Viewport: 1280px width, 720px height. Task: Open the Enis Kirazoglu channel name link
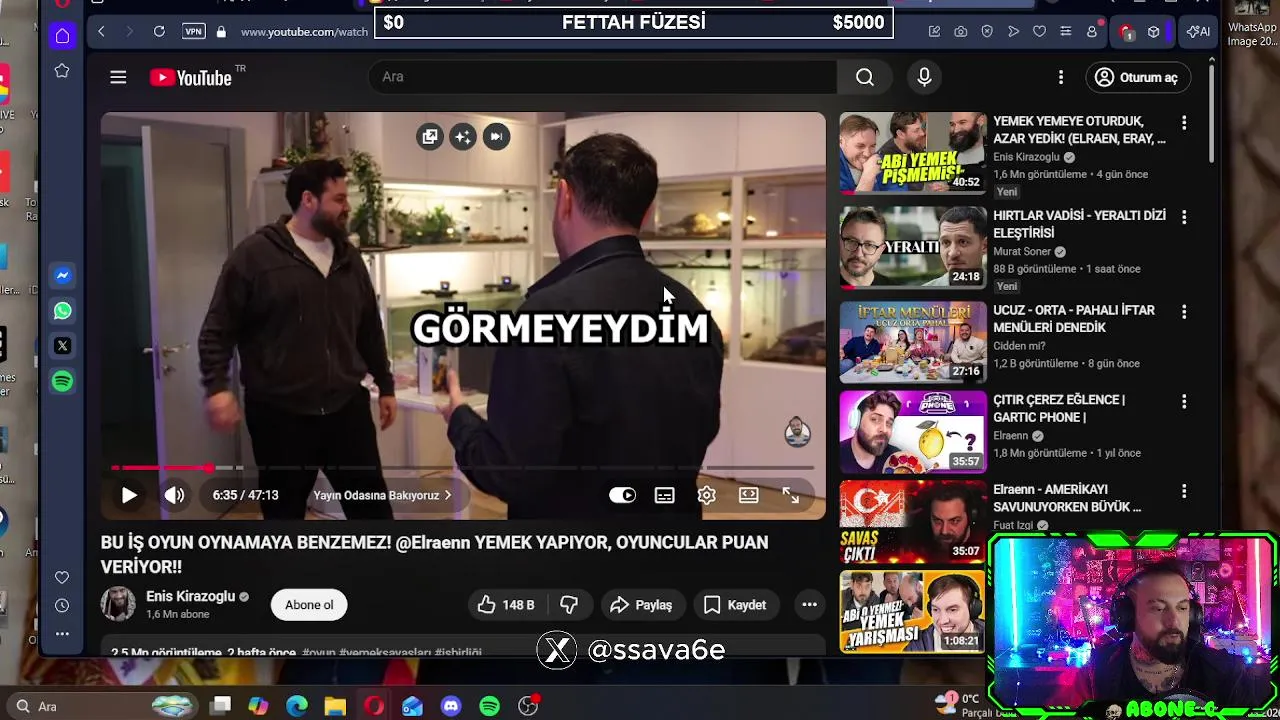190,596
